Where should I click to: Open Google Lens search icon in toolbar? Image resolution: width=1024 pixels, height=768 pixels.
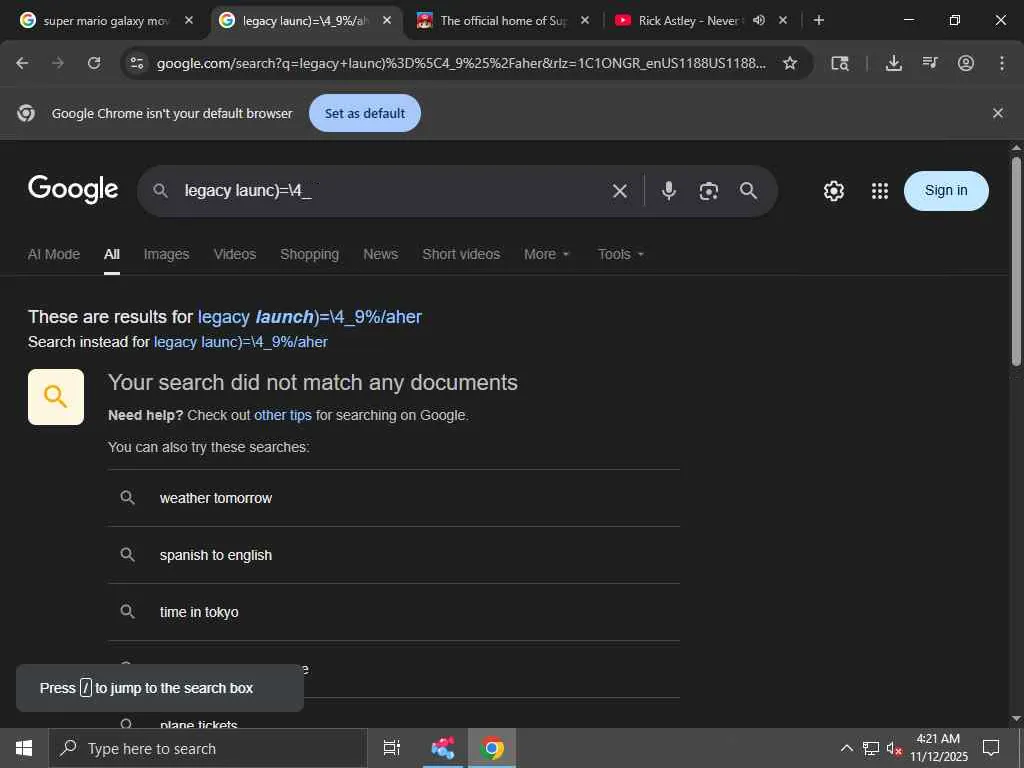point(840,63)
